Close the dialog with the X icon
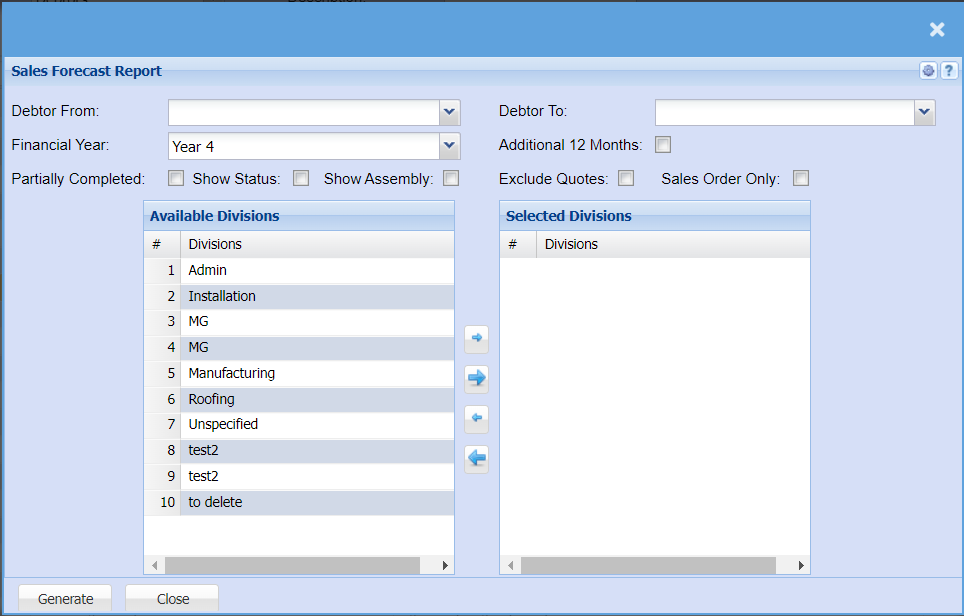 (x=937, y=30)
